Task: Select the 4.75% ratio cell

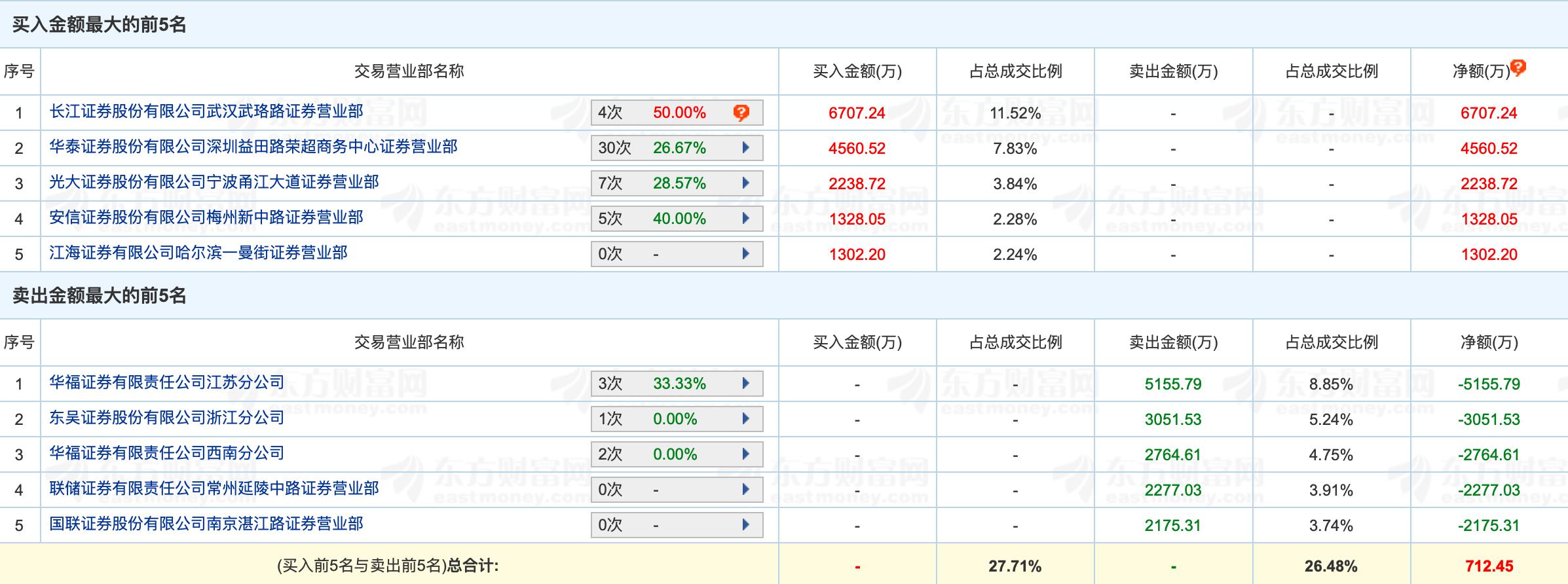Action: click(1331, 455)
